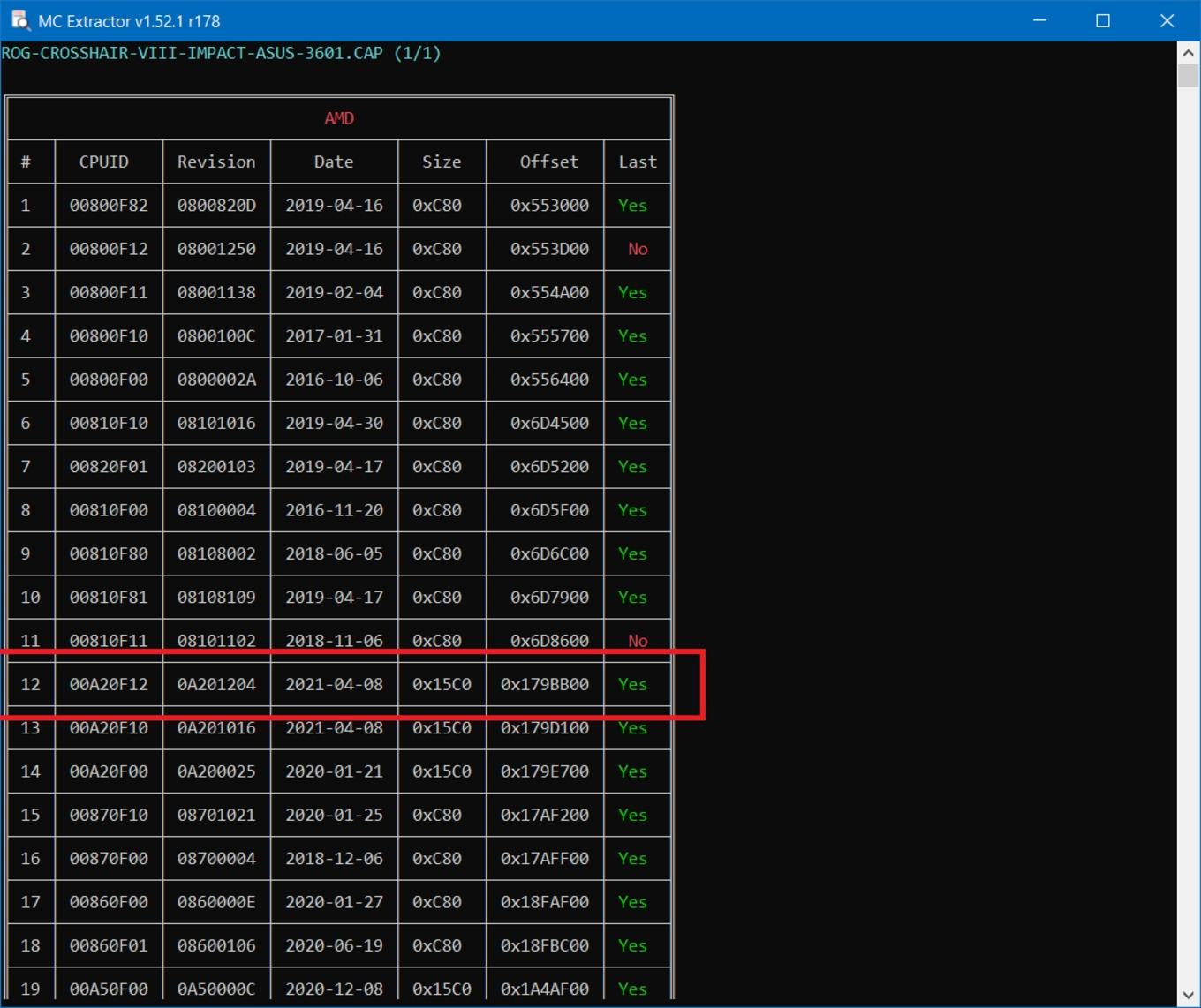Click the Date column header
Image resolution: width=1201 pixels, height=1008 pixels.
click(334, 162)
